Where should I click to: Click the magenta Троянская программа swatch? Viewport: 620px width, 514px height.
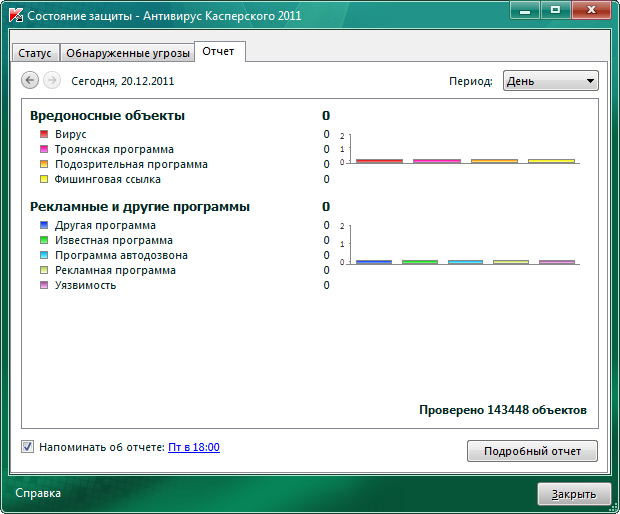tap(44, 149)
